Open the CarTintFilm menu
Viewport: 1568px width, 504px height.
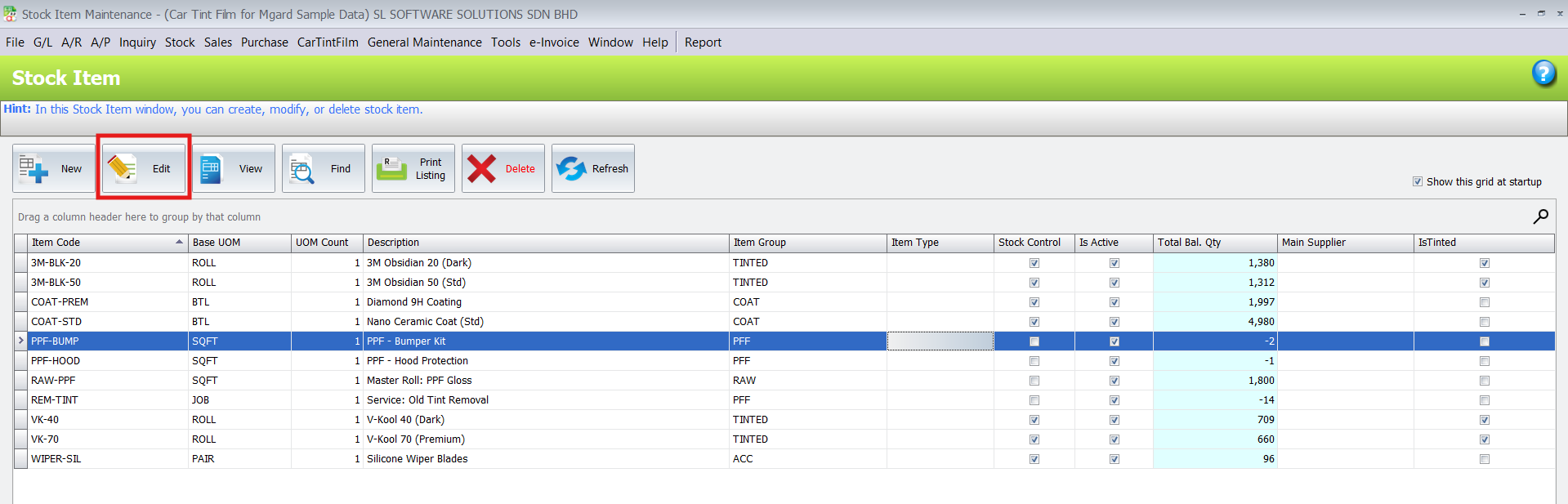coord(328,42)
